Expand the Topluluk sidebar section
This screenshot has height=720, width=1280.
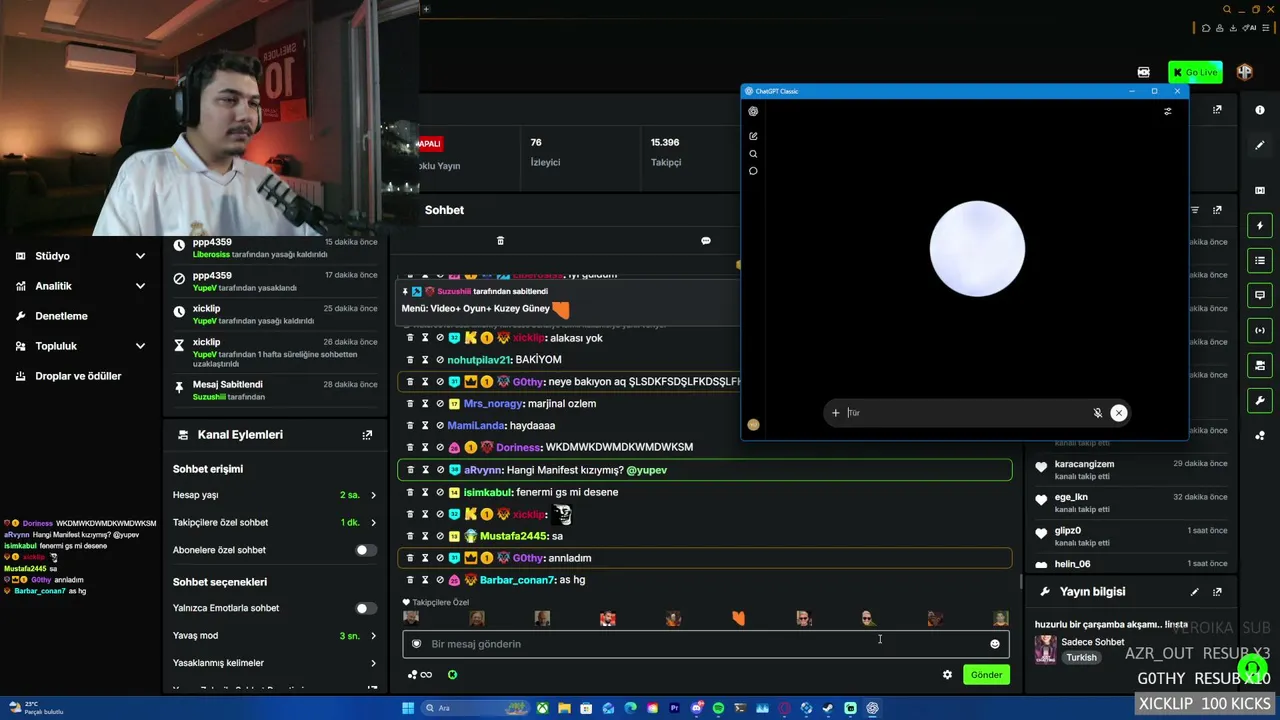(80, 346)
